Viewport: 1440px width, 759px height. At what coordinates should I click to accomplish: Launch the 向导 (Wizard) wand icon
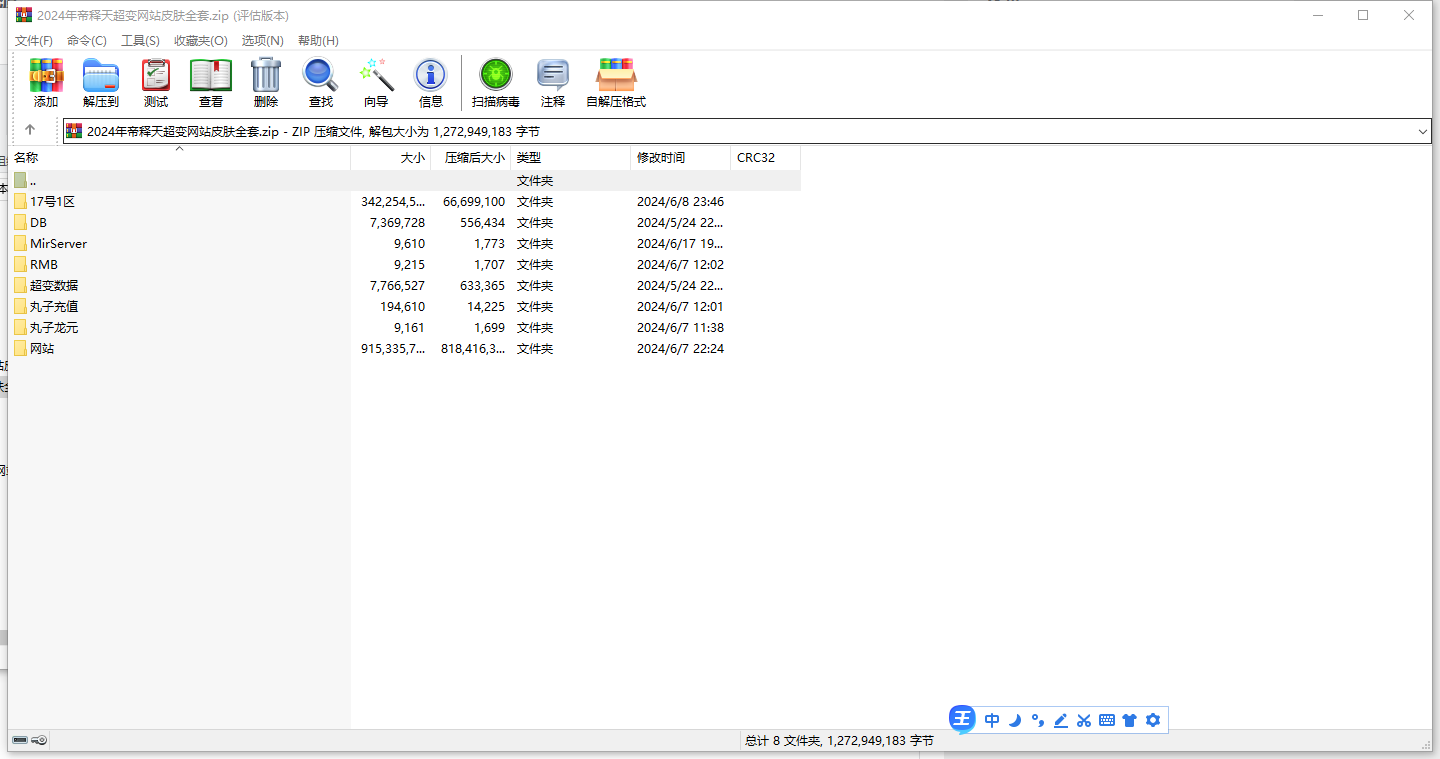(376, 82)
